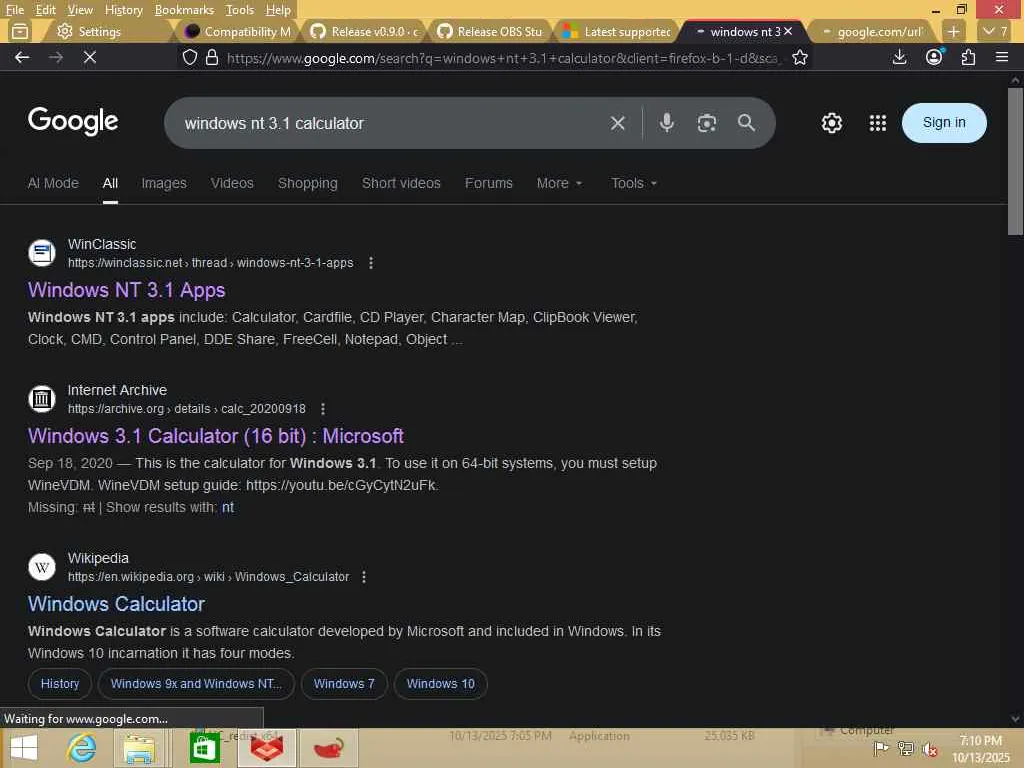Show Videos search results

(232, 184)
